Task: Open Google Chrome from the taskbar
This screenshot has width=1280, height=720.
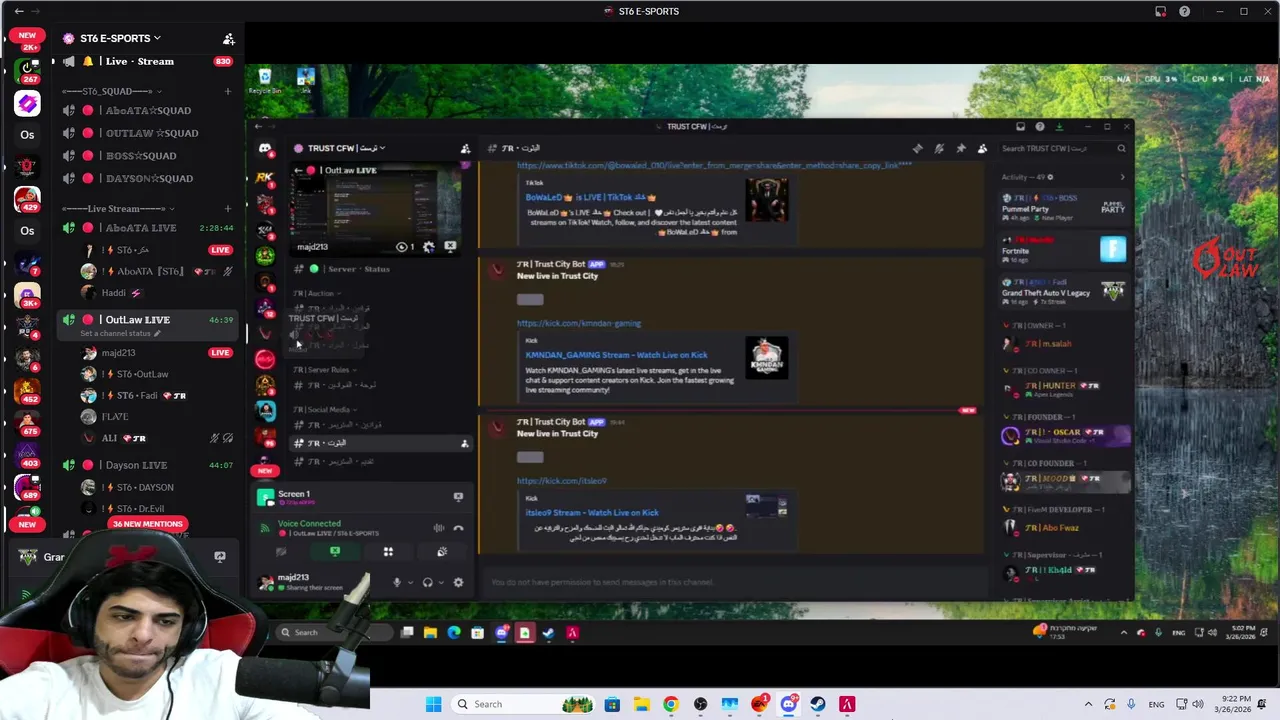Action: click(671, 704)
